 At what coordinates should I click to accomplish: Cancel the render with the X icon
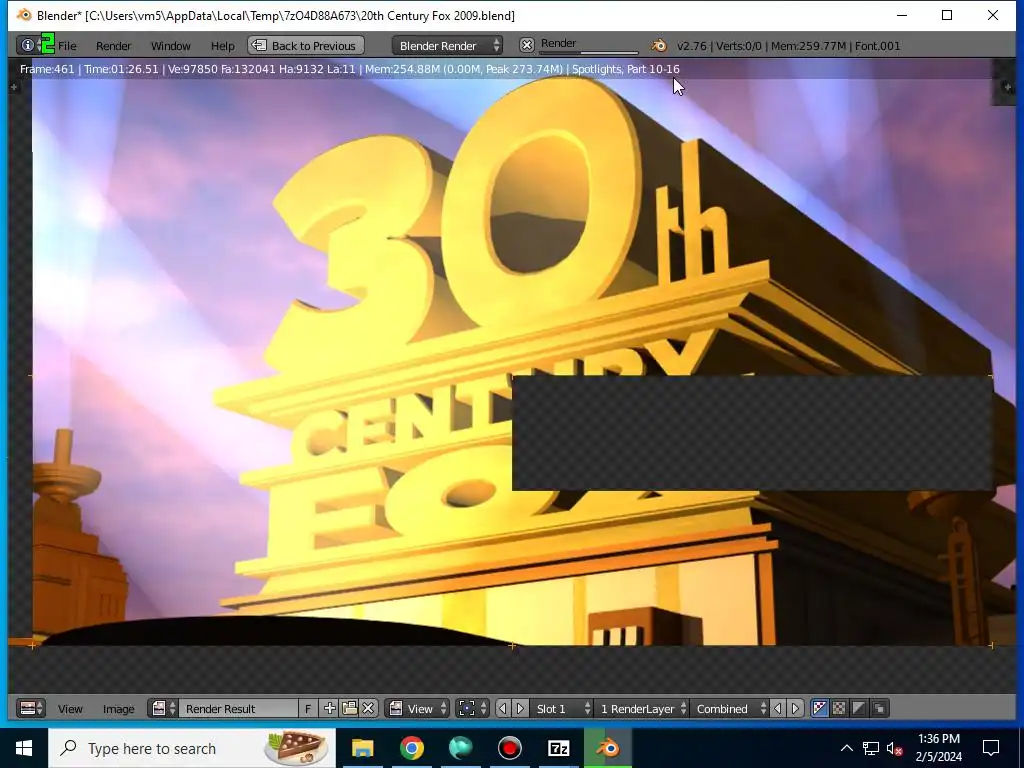(526, 45)
